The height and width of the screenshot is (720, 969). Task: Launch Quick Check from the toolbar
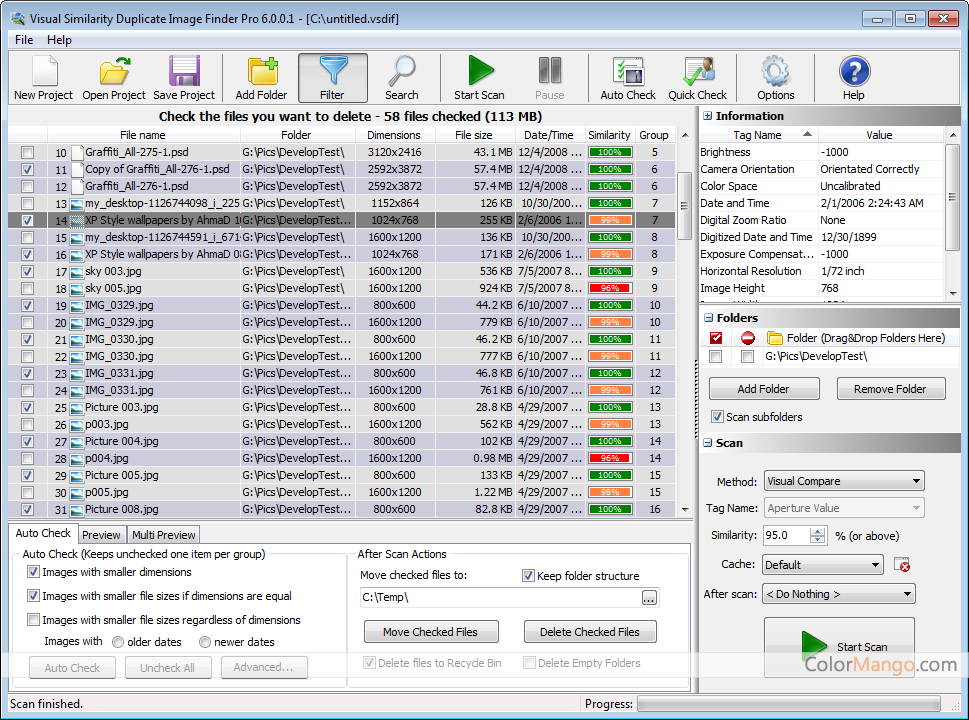click(698, 78)
